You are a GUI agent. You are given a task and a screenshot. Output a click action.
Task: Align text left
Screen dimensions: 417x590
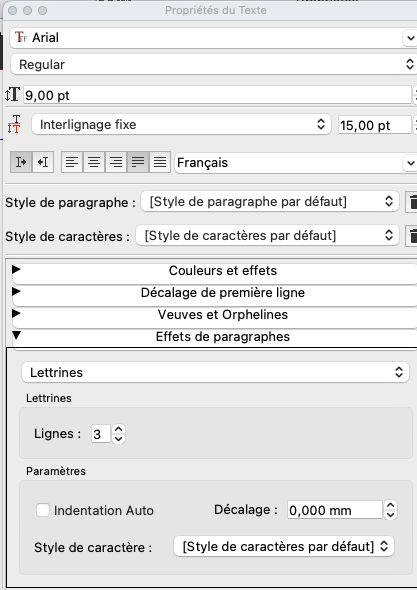72,162
